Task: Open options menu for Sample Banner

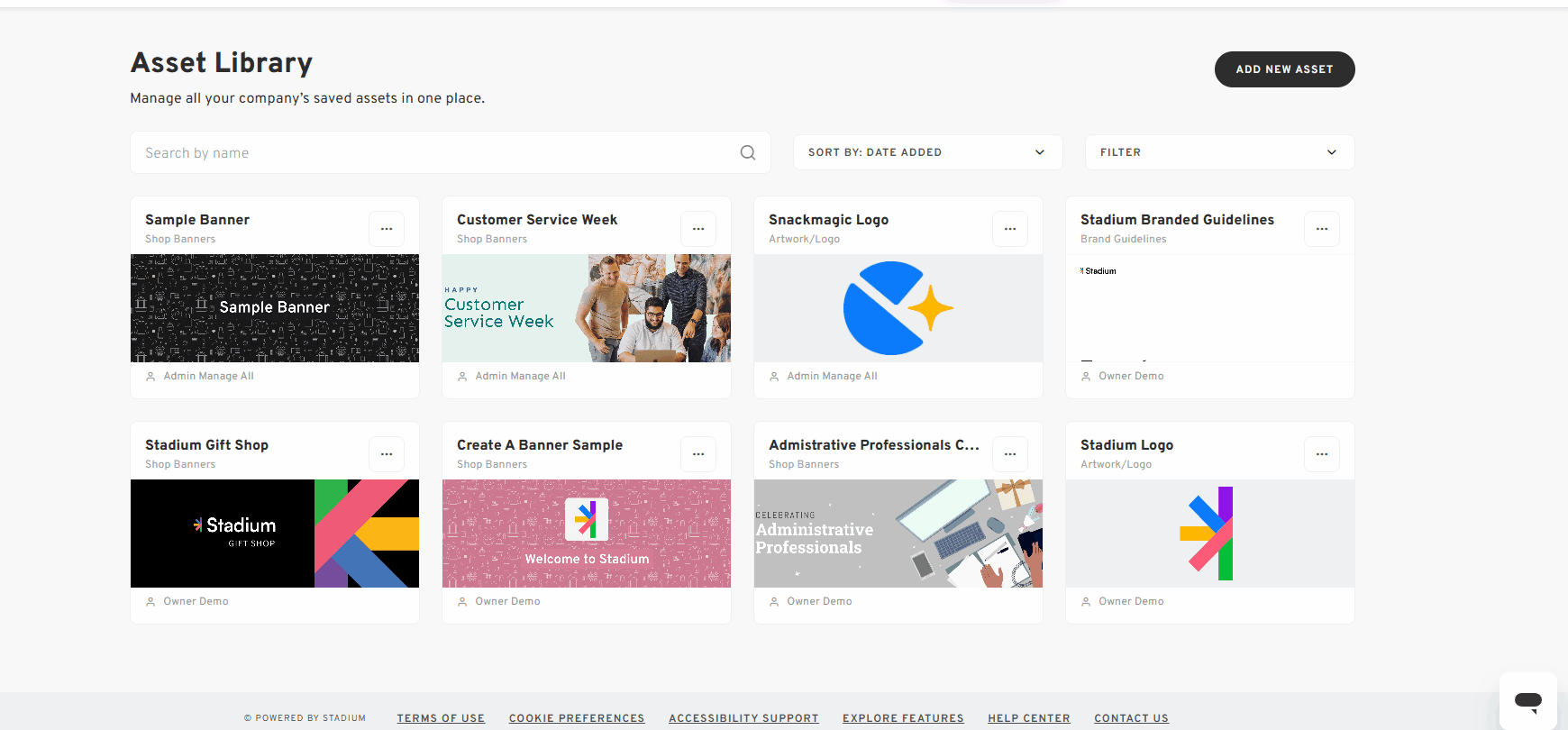Action: pos(387,229)
